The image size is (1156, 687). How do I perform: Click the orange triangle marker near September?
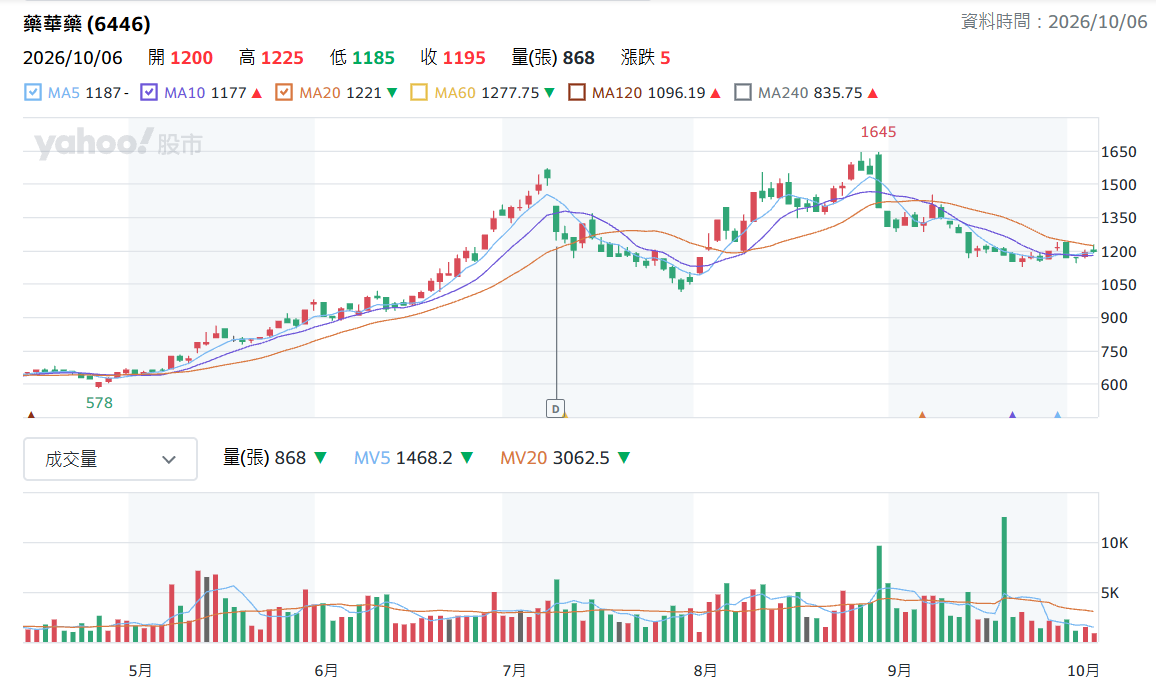(922, 415)
